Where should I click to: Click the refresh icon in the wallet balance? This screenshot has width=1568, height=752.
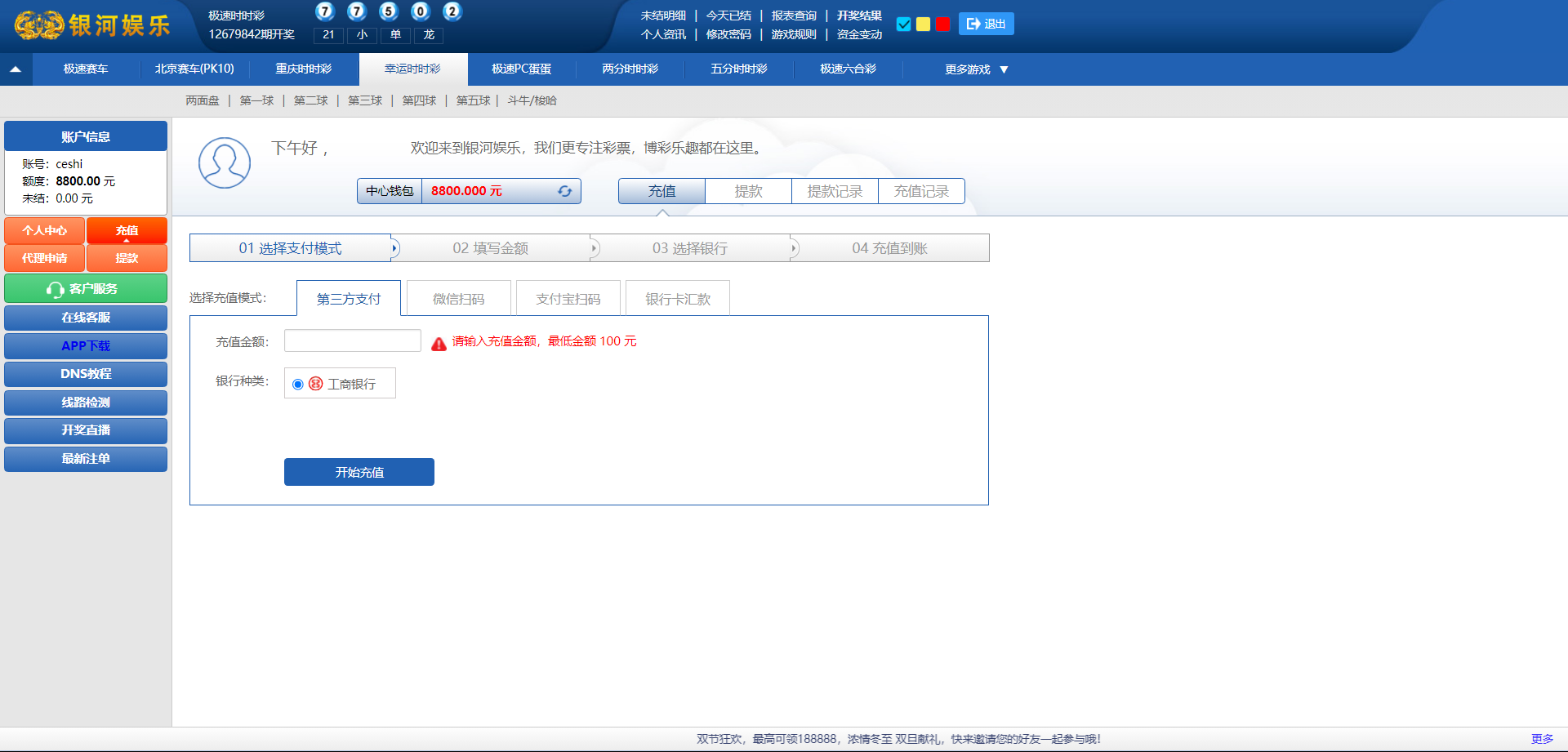pos(564,191)
